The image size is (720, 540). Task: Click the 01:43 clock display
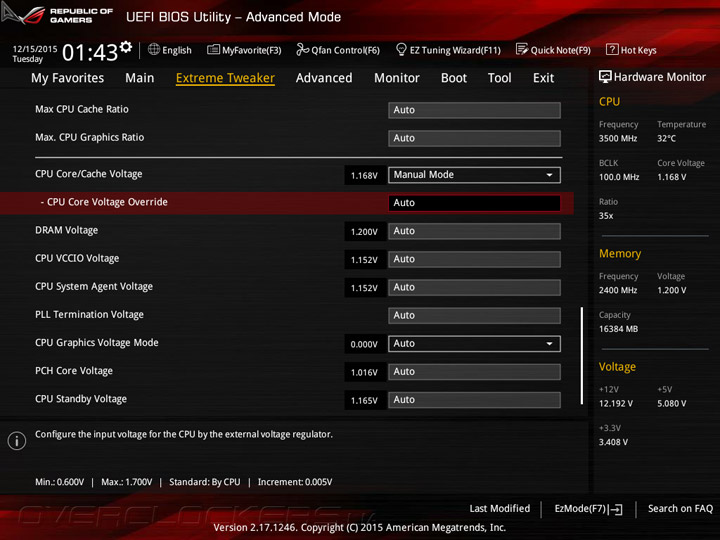(x=90, y=52)
